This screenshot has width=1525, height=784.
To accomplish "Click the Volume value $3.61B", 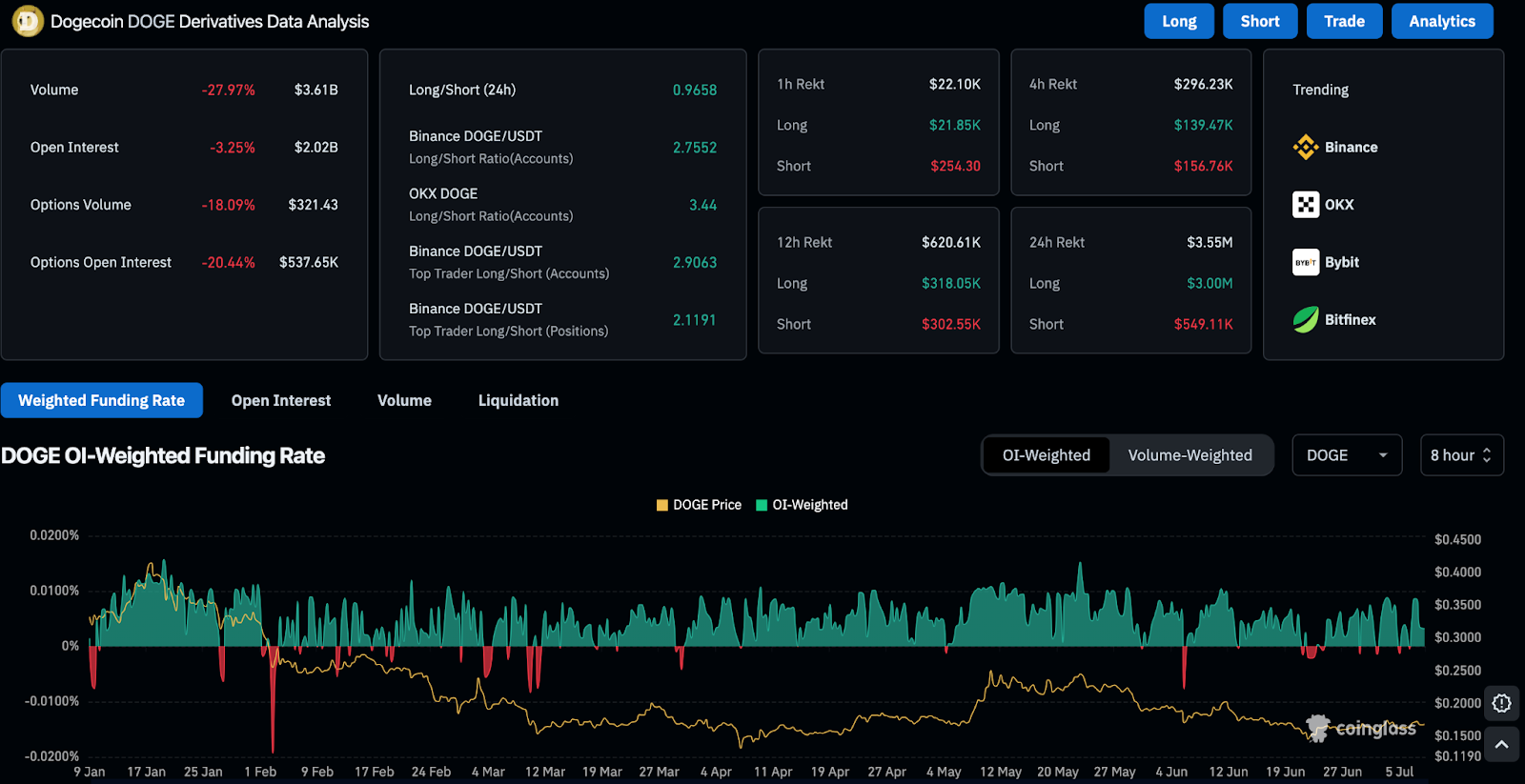I will coord(316,90).
